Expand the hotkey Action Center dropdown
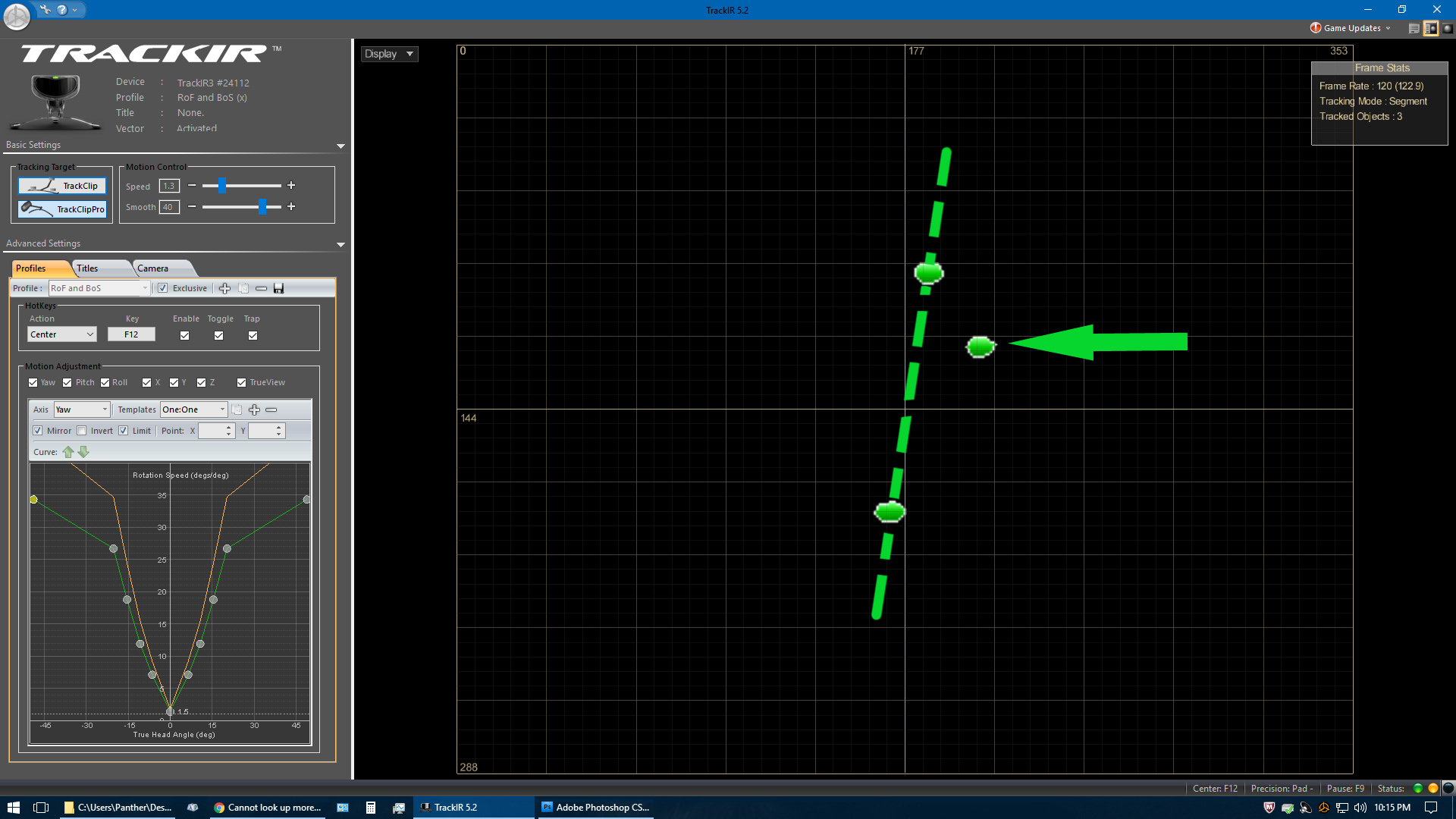The image size is (1456, 819). click(62, 334)
